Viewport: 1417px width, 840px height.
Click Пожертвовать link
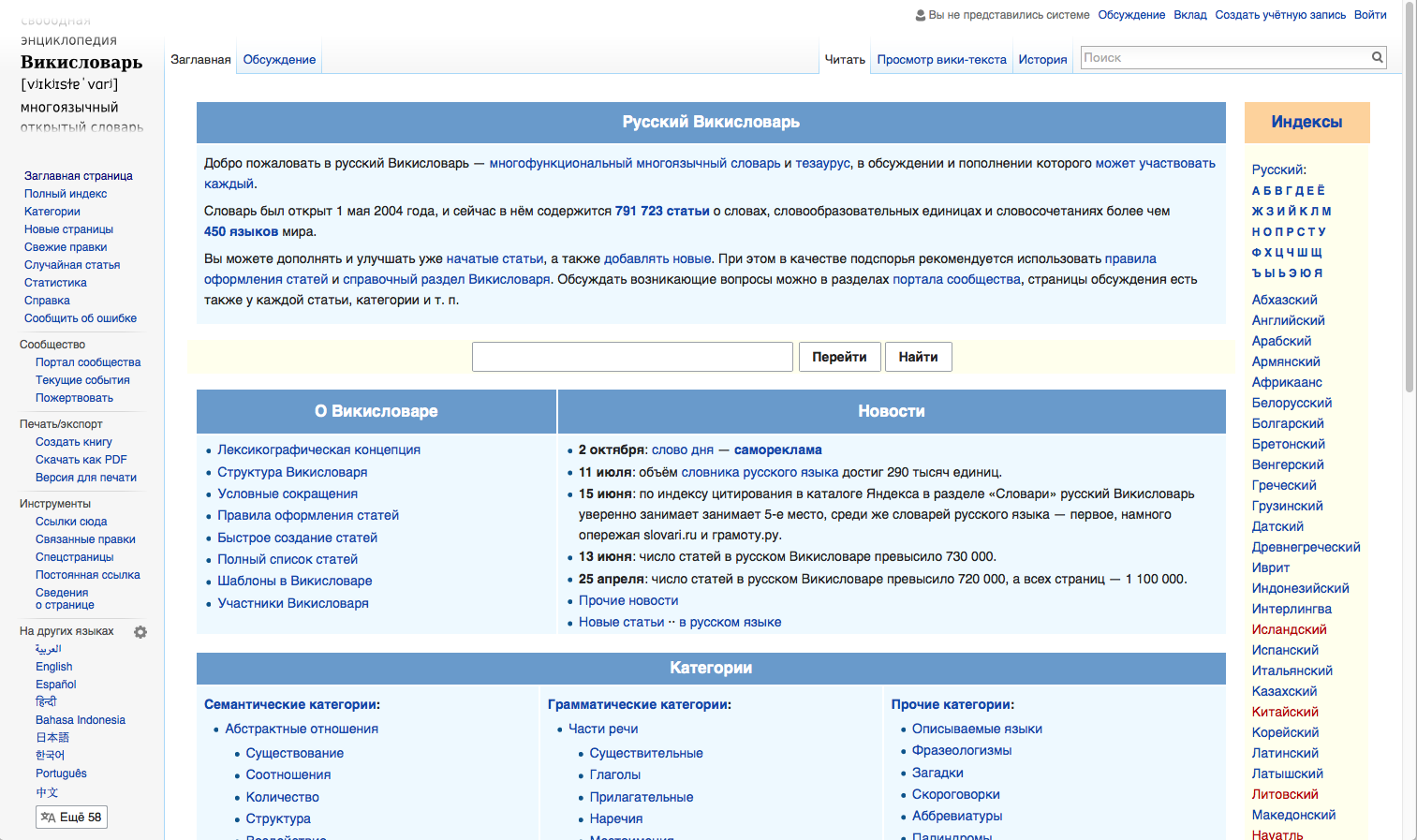[x=74, y=398]
